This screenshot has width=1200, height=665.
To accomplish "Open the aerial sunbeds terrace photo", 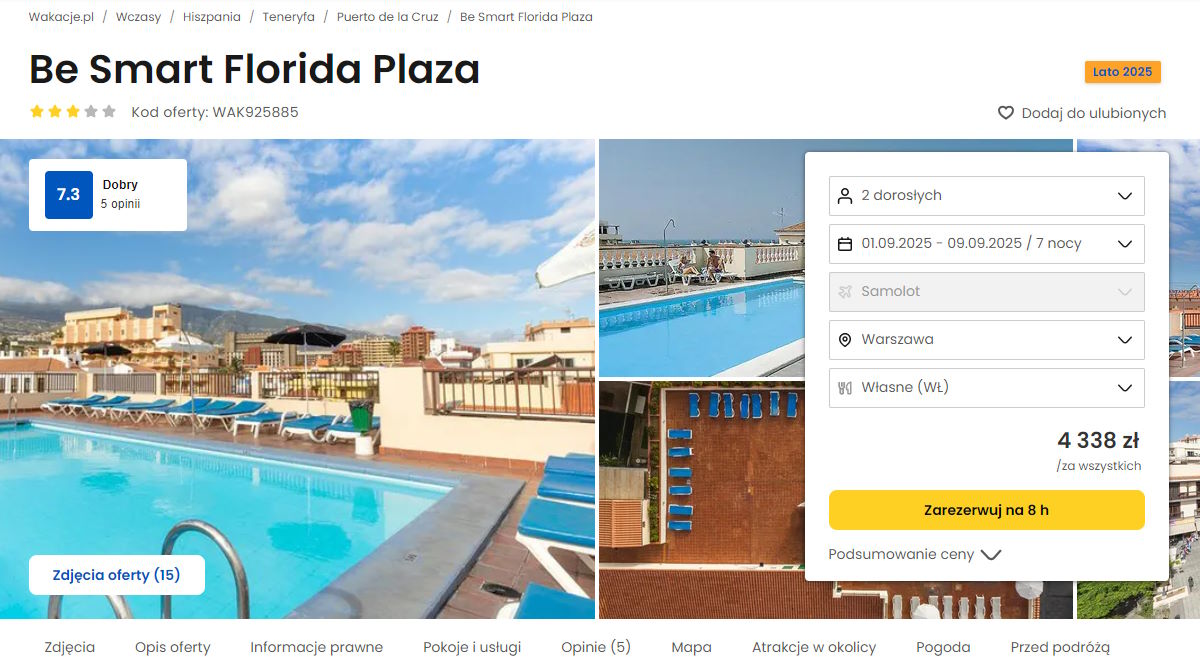I will coord(701,500).
